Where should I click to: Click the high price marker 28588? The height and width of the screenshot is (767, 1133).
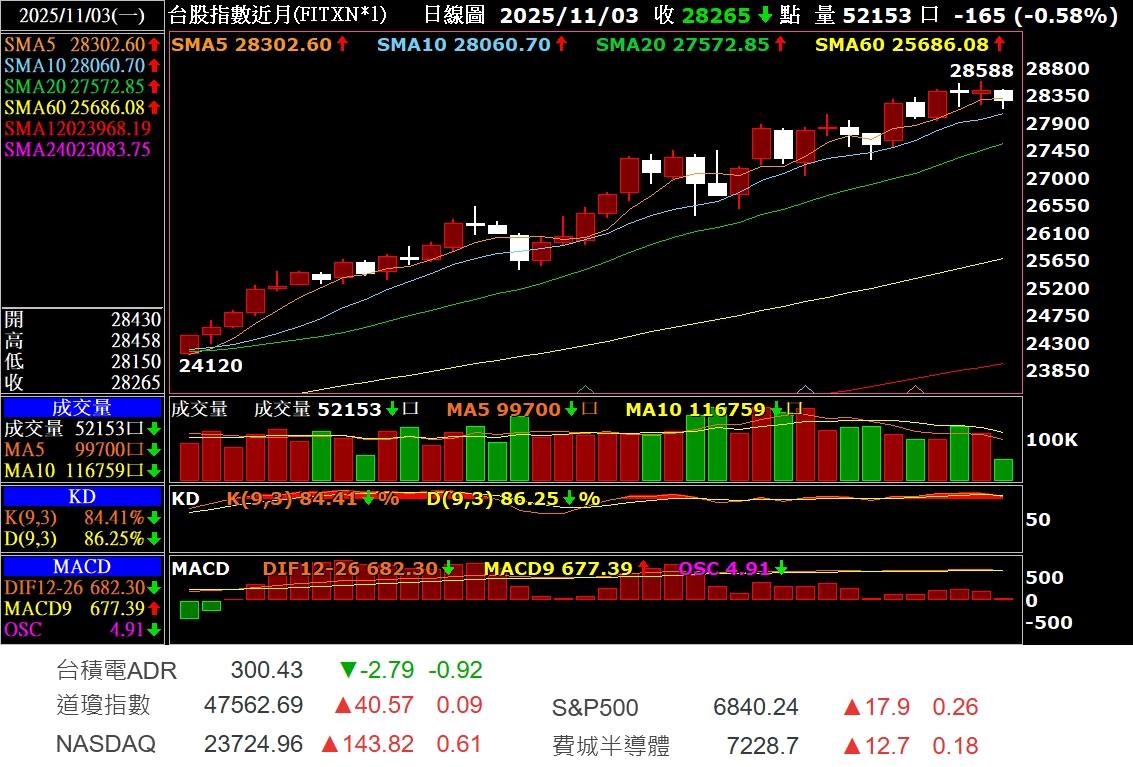pos(981,70)
